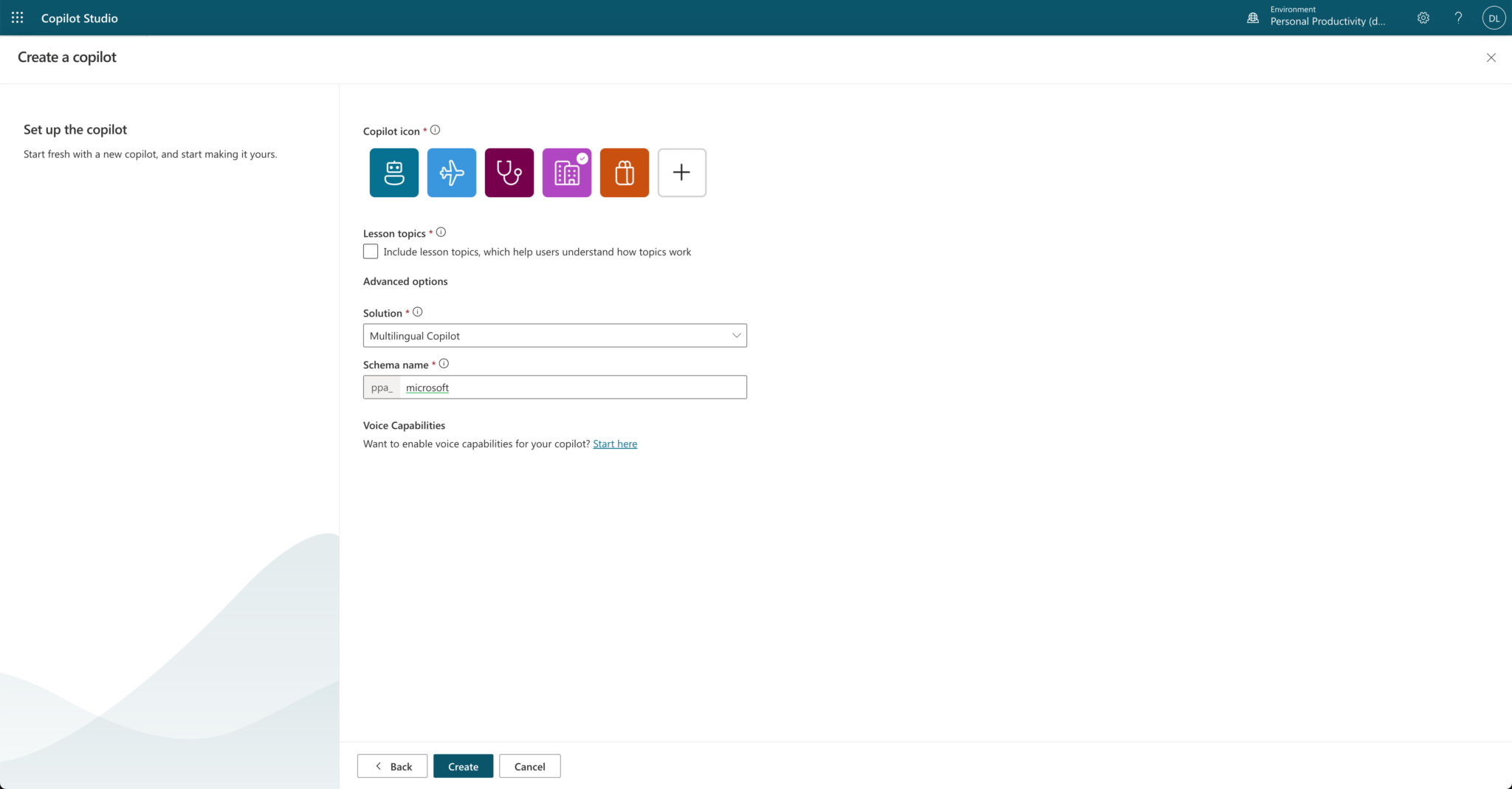Pick the purple building copilot icon
This screenshot has width=1512, height=789.
click(x=566, y=172)
